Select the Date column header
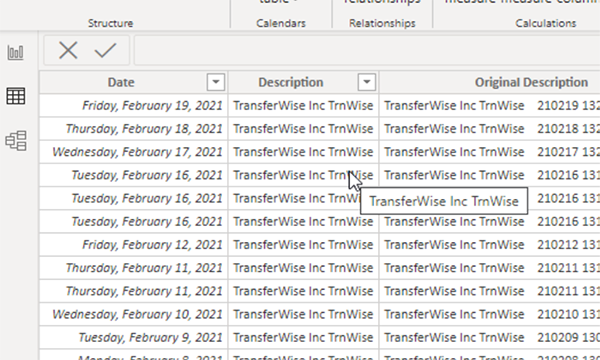Screen dimensions: 600x360 (121, 82)
